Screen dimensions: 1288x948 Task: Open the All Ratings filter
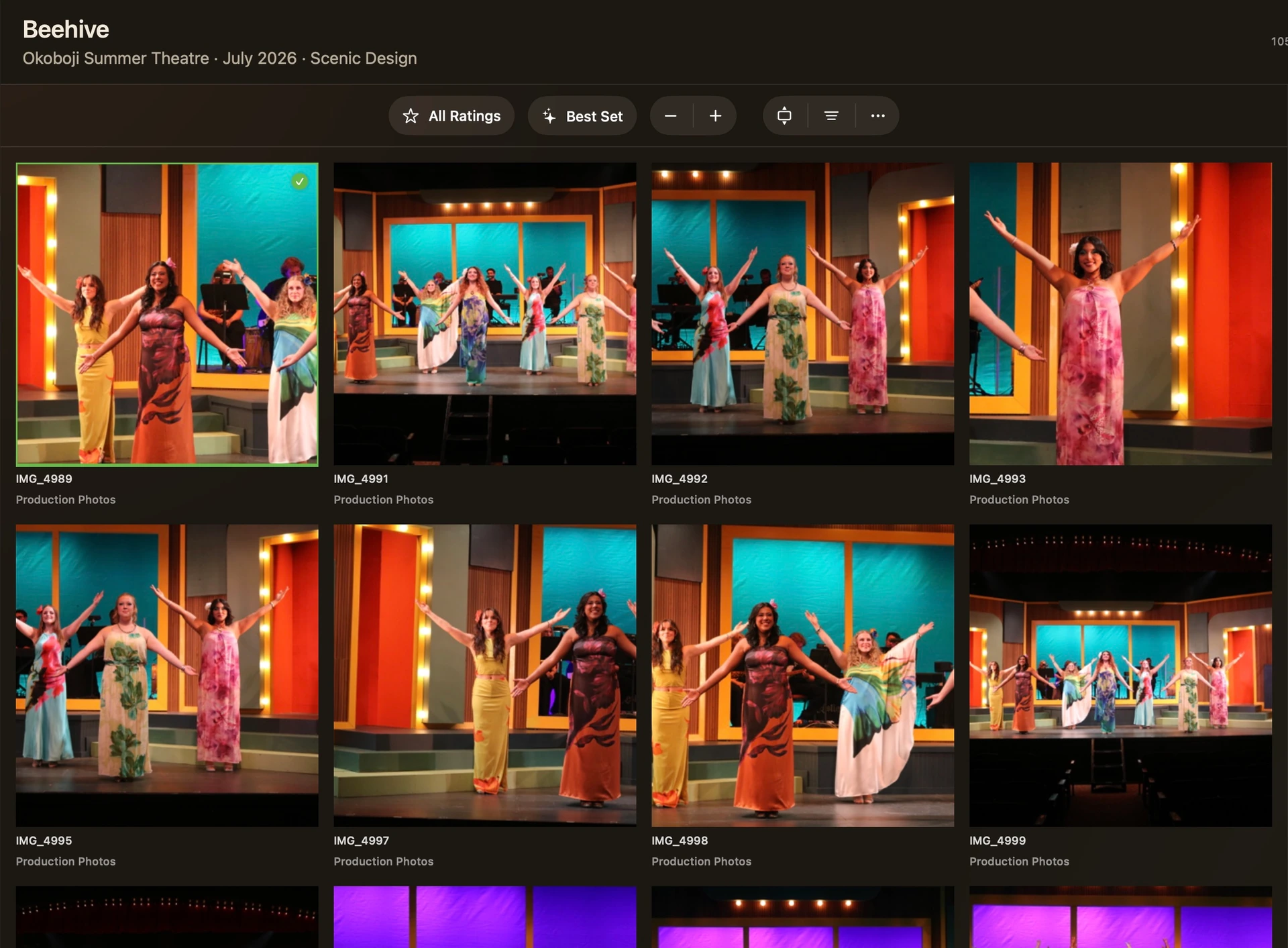[x=451, y=116]
